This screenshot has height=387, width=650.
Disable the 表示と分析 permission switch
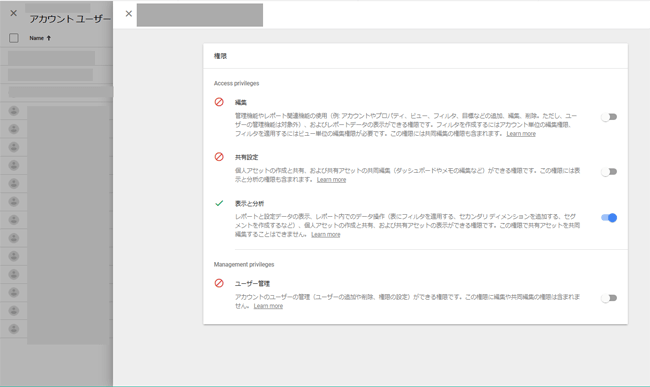(x=609, y=218)
